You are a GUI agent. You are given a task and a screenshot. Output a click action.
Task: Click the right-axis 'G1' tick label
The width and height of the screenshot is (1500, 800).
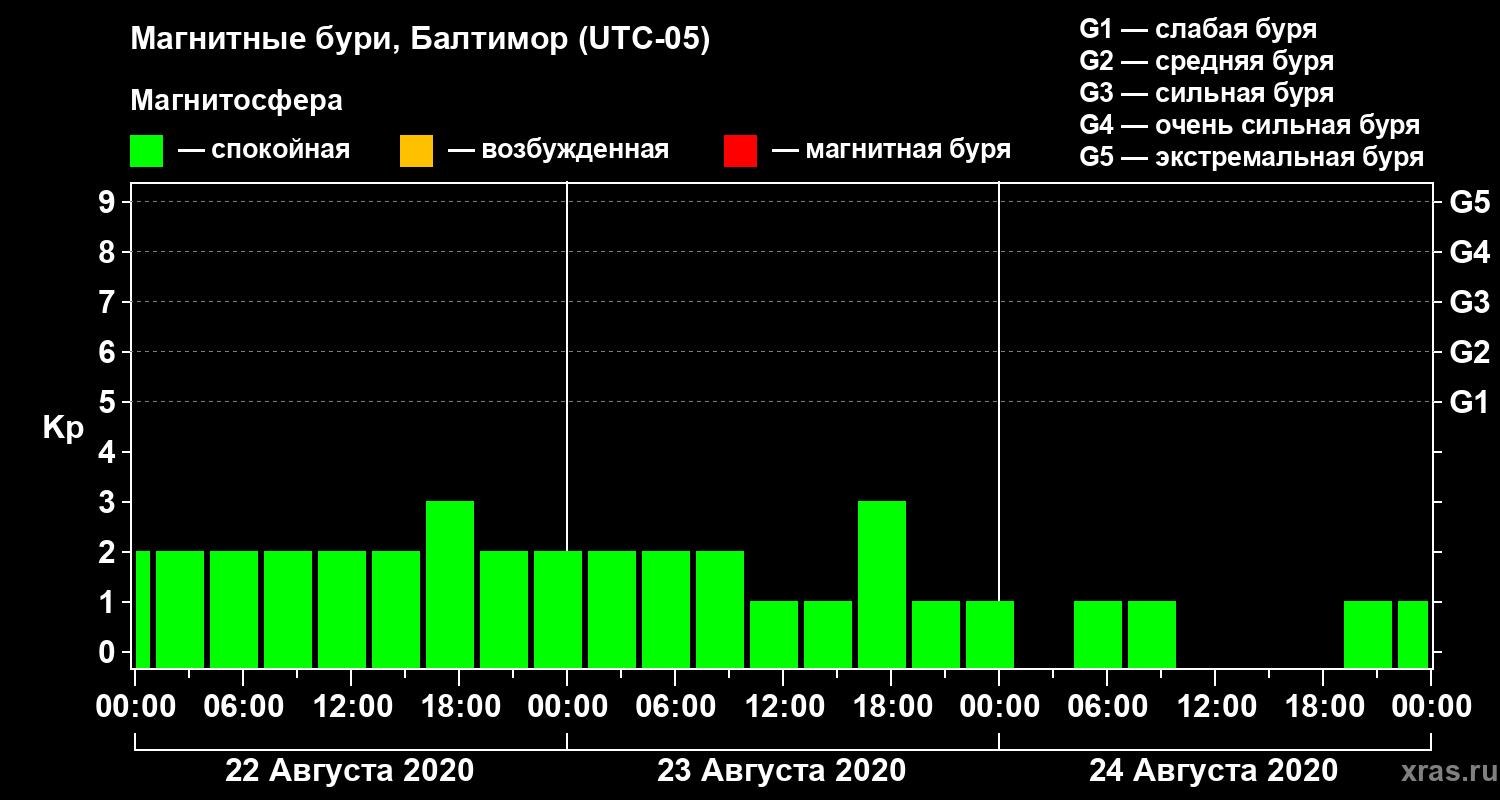click(x=1470, y=402)
